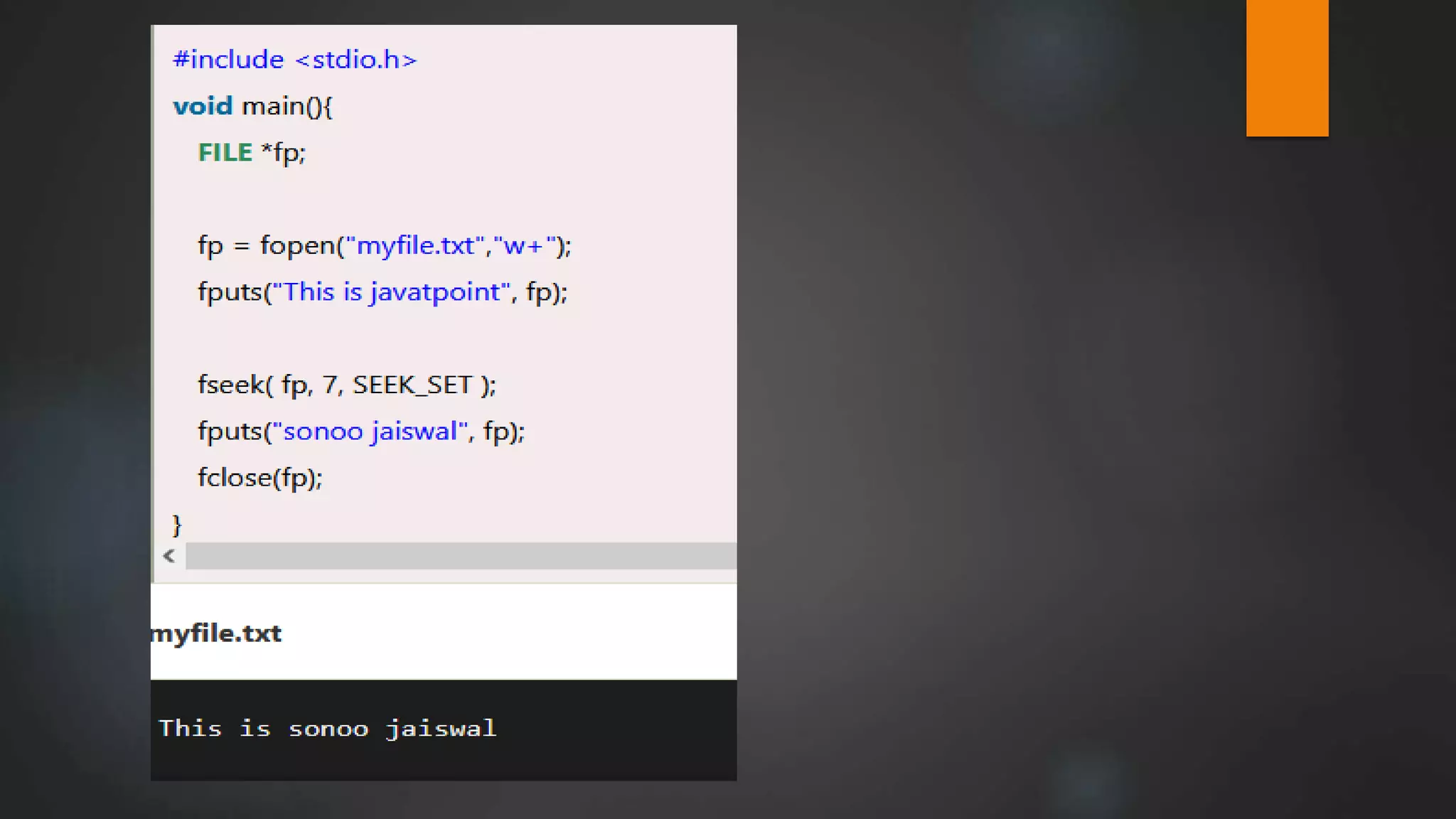
Task: Click the fopen function call
Action: point(298,246)
